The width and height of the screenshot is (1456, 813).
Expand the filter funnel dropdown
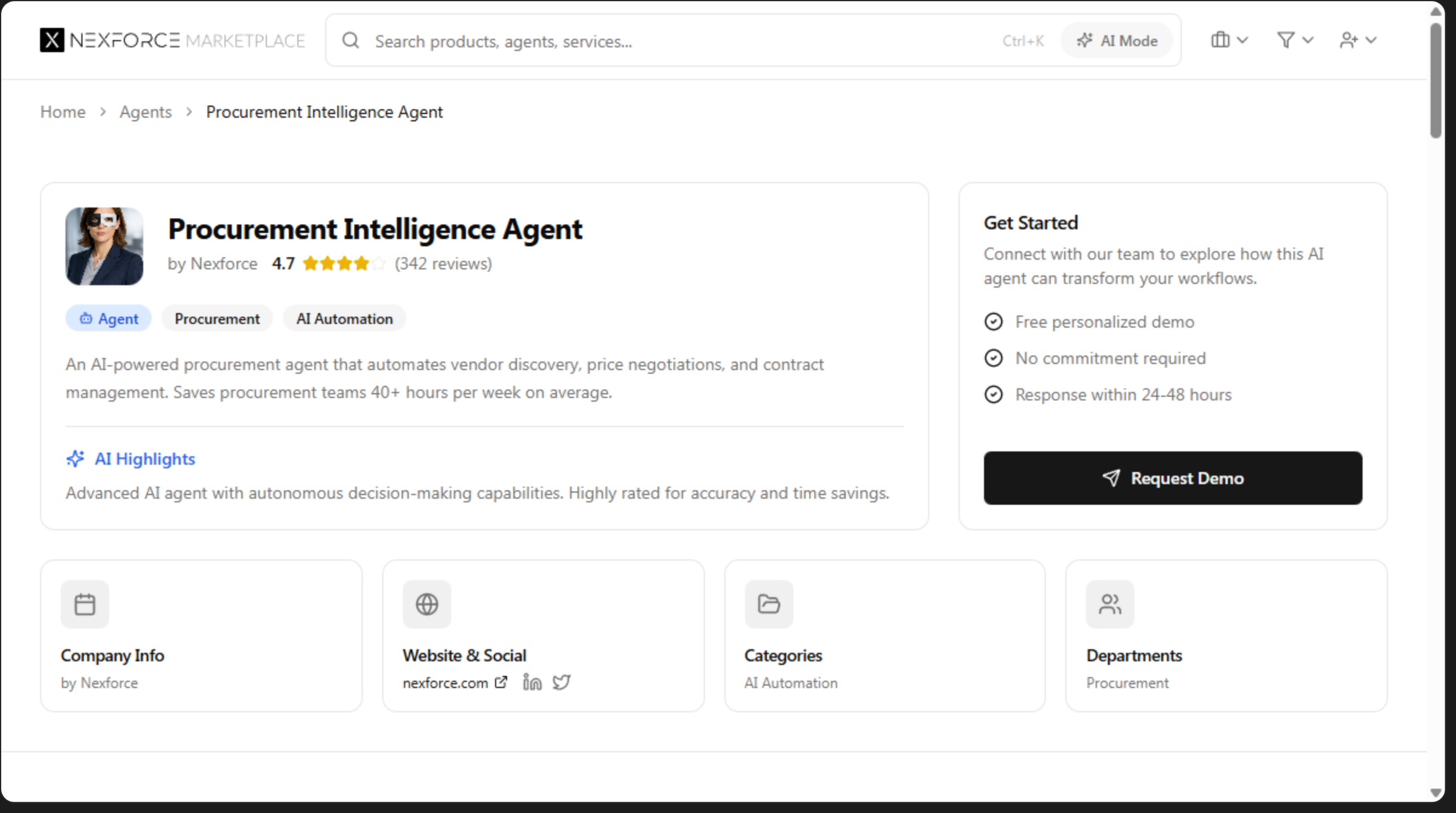[x=1295, y=40]
